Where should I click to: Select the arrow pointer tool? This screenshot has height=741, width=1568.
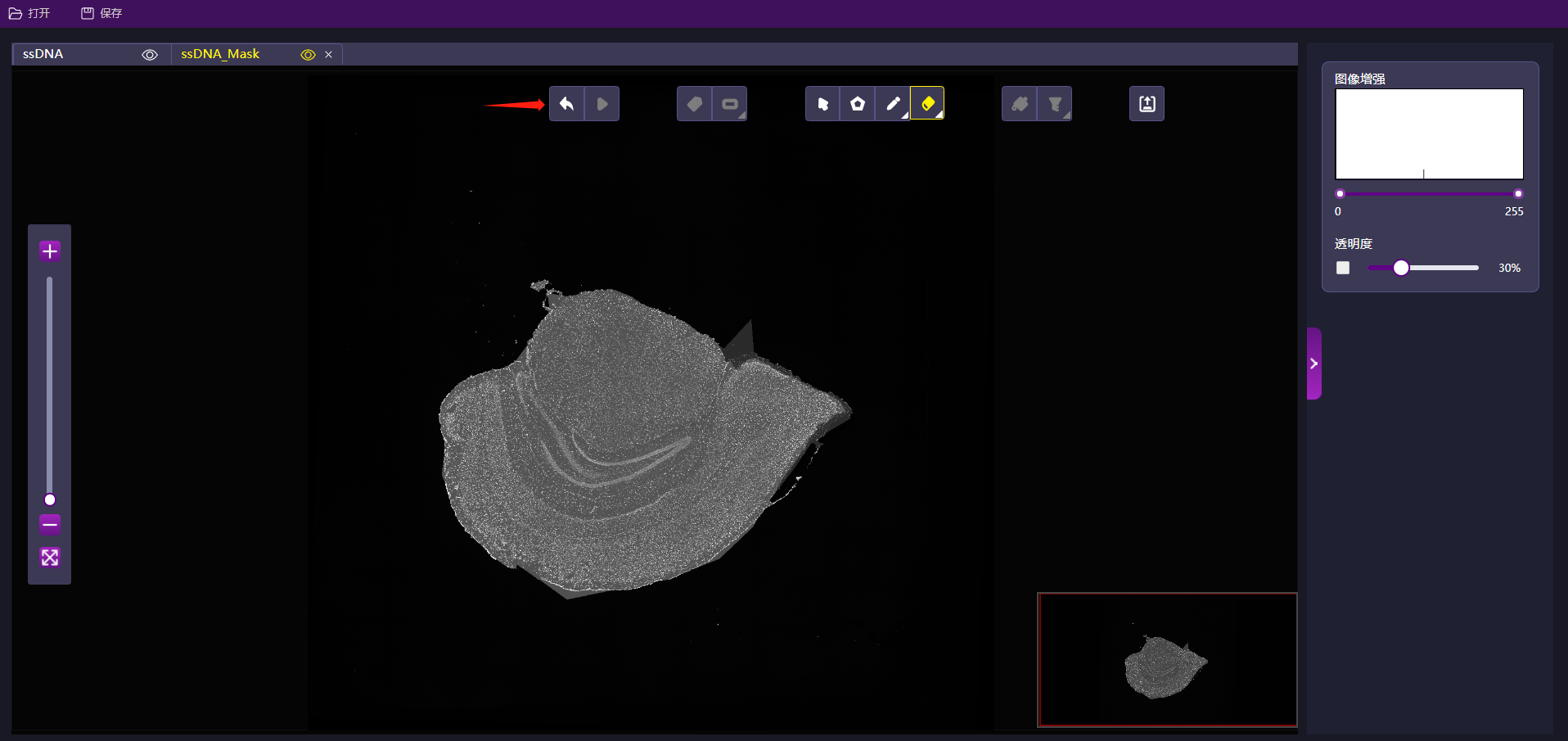pyautogui.click(x=822, y=104)
